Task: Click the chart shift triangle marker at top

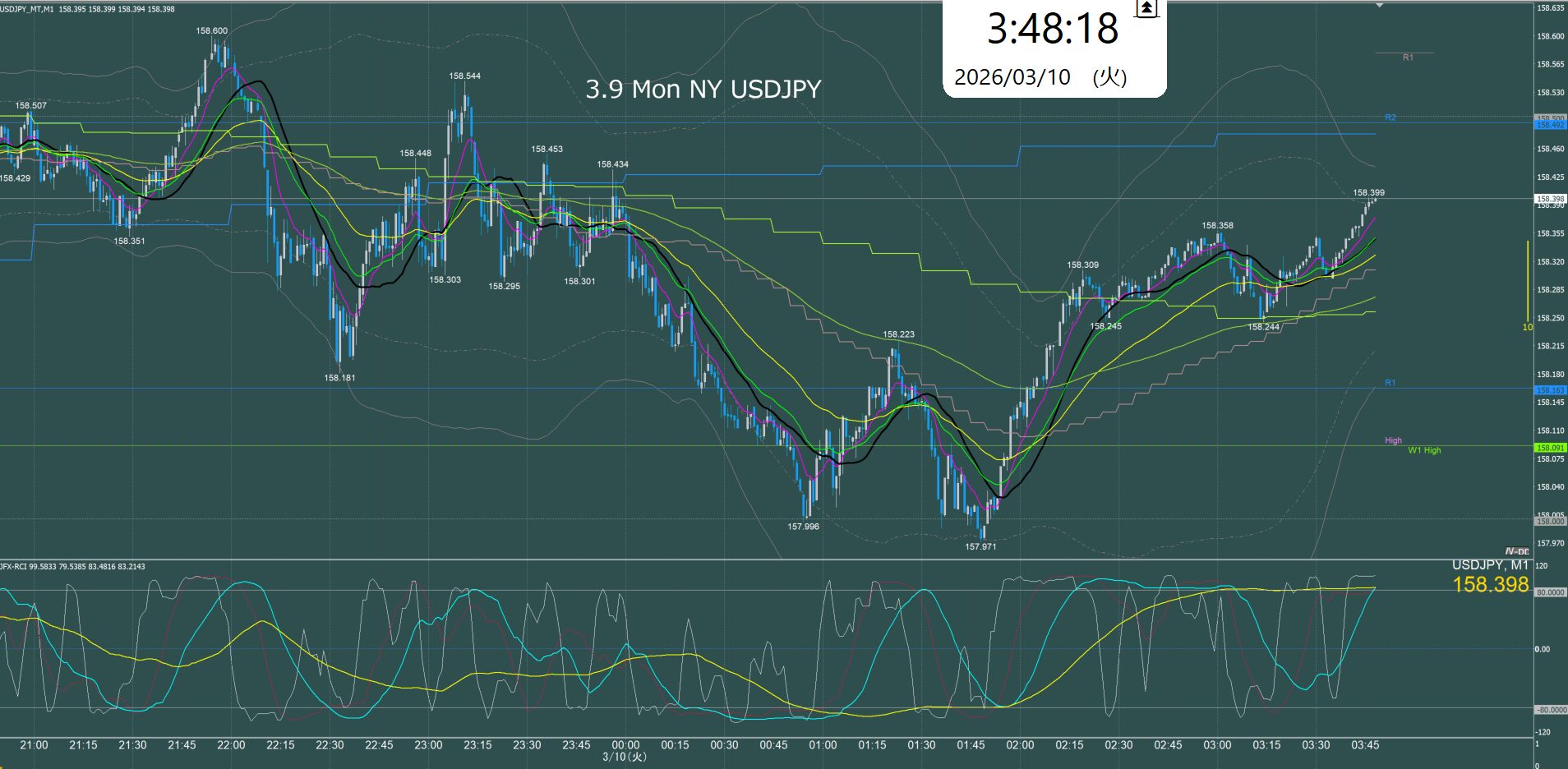Action: pos(1380,6)
